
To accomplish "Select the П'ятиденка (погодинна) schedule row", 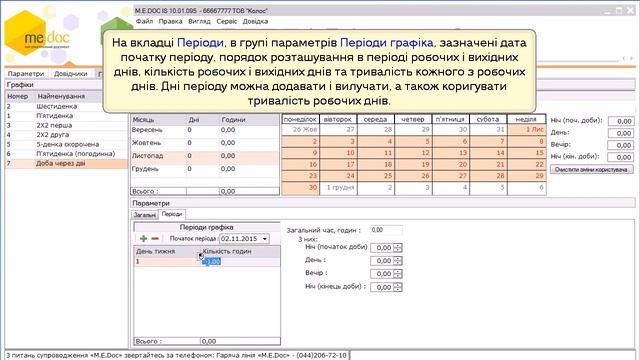I will [x=67, y=154].
